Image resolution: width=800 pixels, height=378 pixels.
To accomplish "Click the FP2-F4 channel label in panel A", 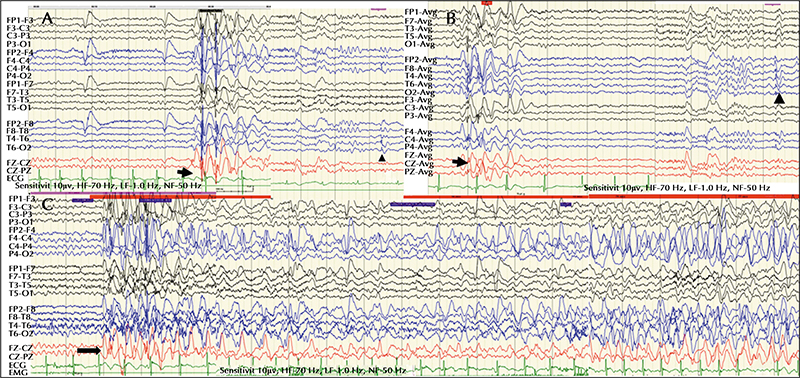I will [20, 53].
